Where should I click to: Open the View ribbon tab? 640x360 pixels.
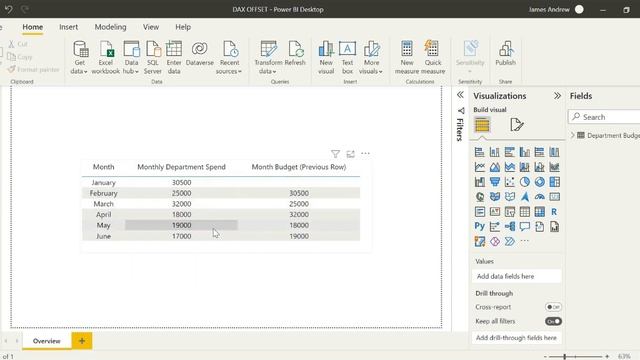(x=151, y=27)
